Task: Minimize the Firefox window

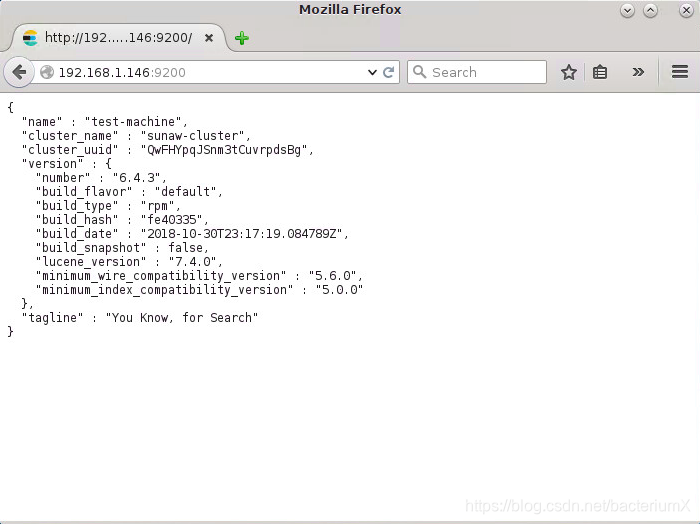Action: [627, 10]
